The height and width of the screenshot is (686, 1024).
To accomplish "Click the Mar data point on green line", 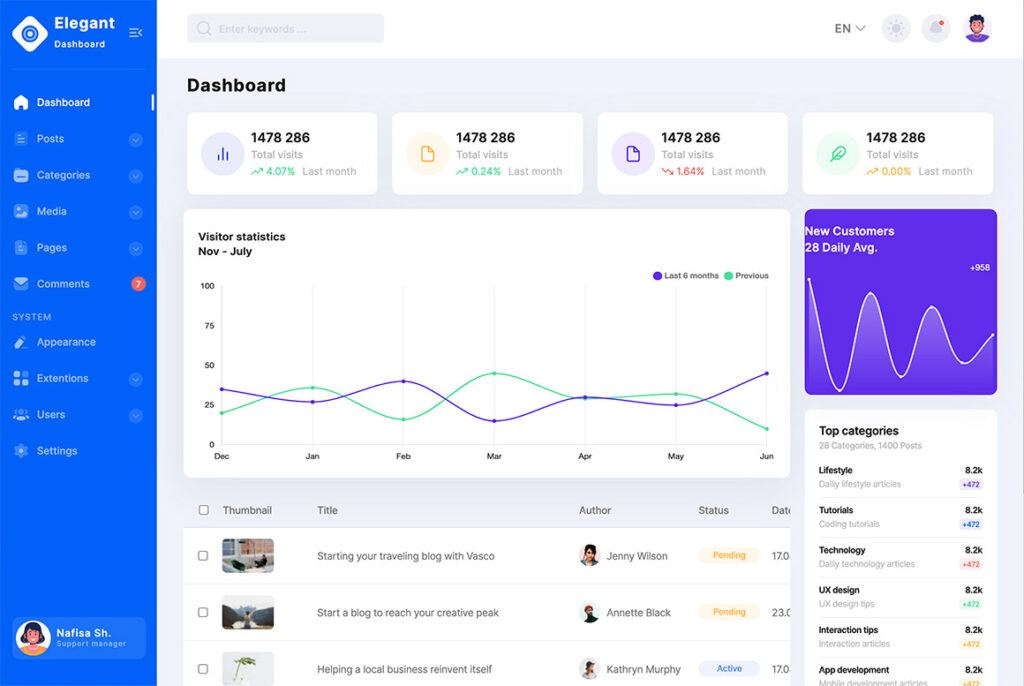I will [x=494, y=373].
